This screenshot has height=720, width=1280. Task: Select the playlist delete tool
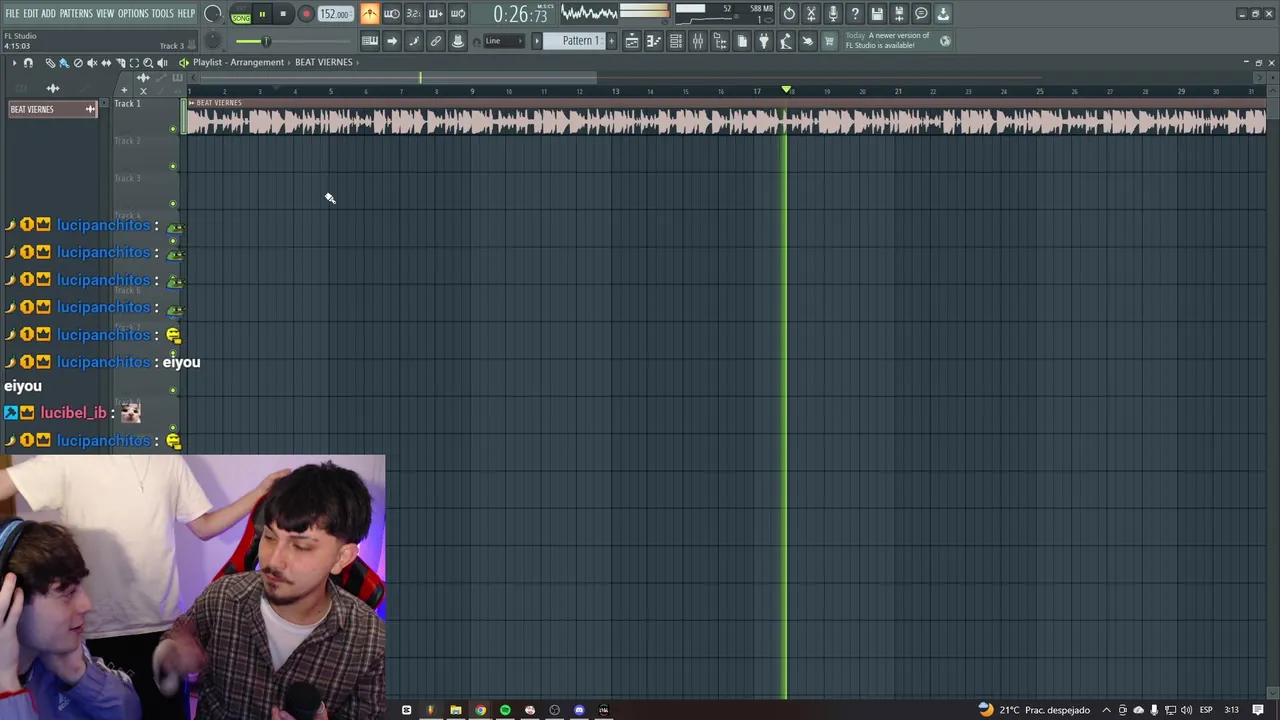[x=78, y=63]
